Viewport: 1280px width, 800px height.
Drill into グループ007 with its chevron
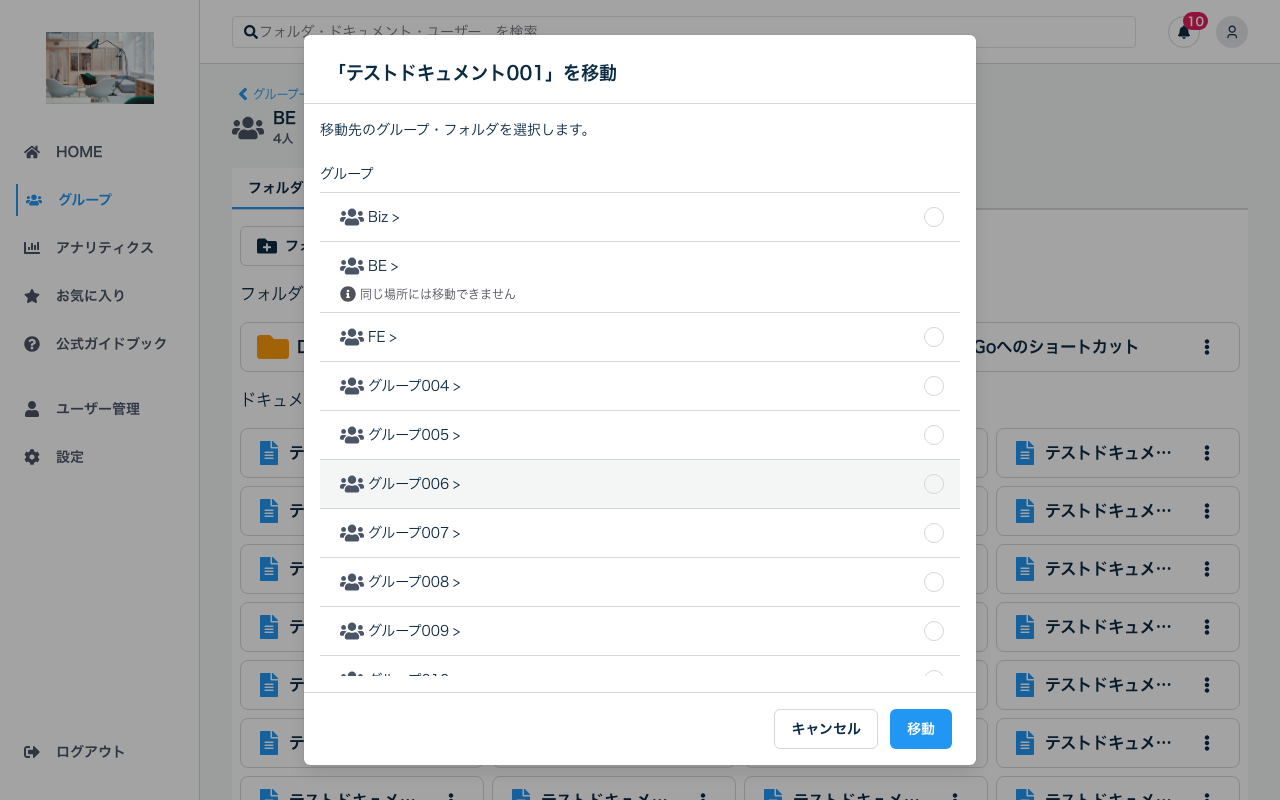tap(456, 533)
